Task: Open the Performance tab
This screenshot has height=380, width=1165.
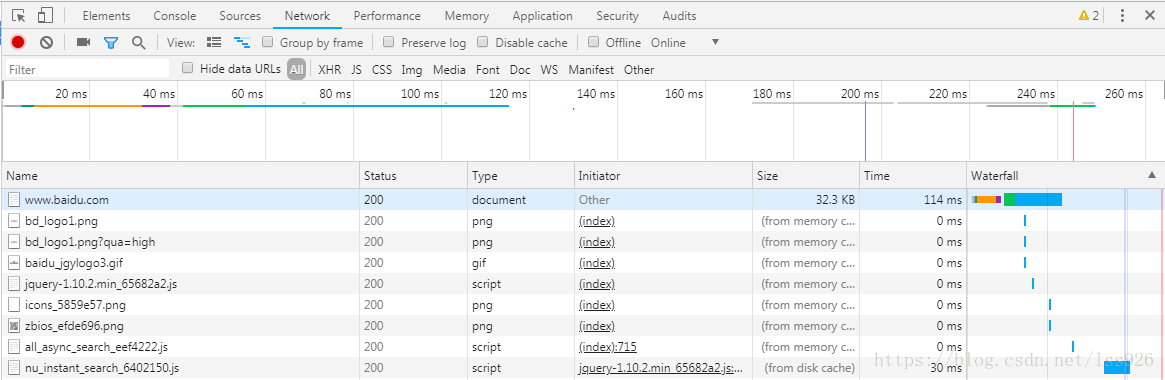Action: tap(387, 16)
